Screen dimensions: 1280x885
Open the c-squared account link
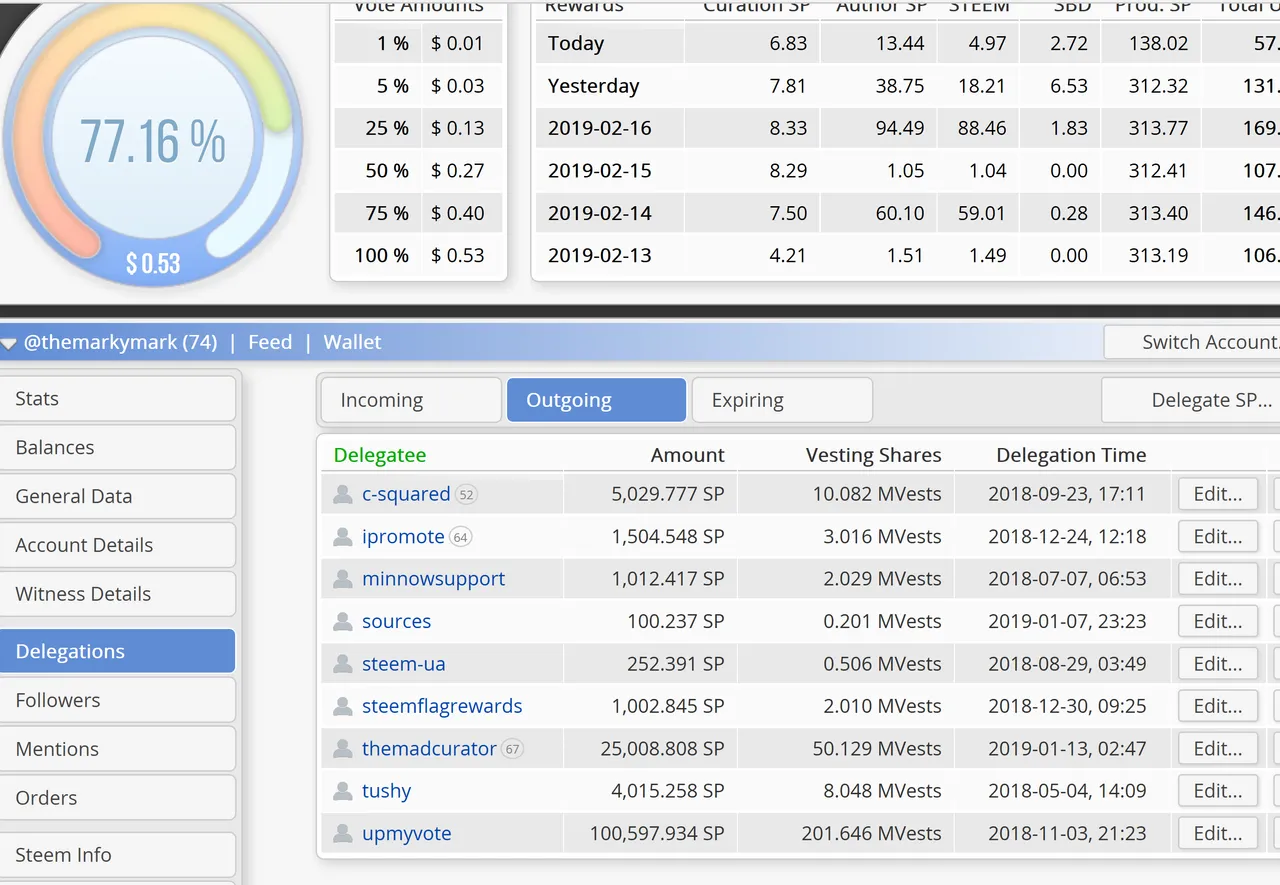tap(406, 494)
